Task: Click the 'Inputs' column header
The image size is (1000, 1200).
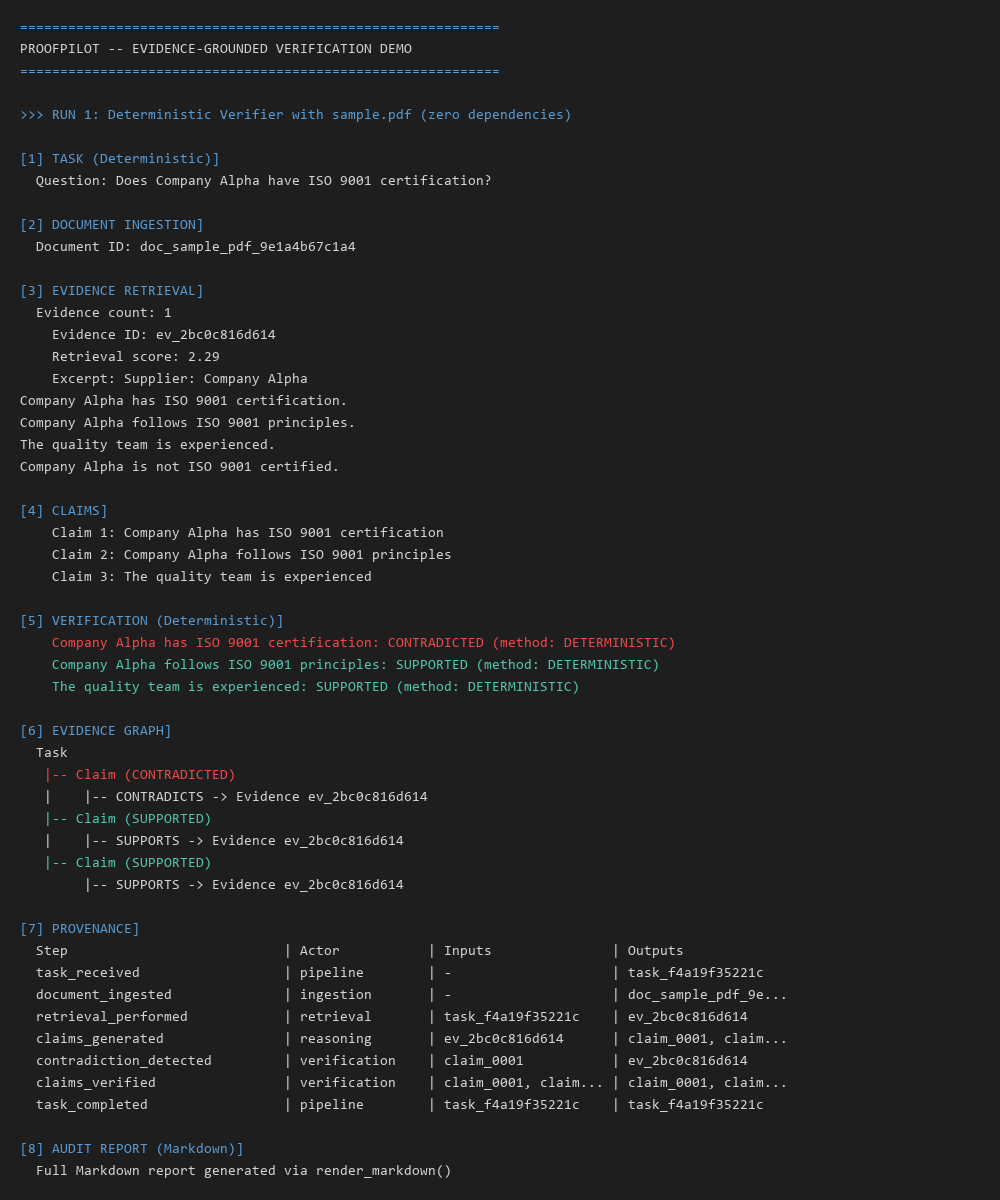Action: click(468, 950)
